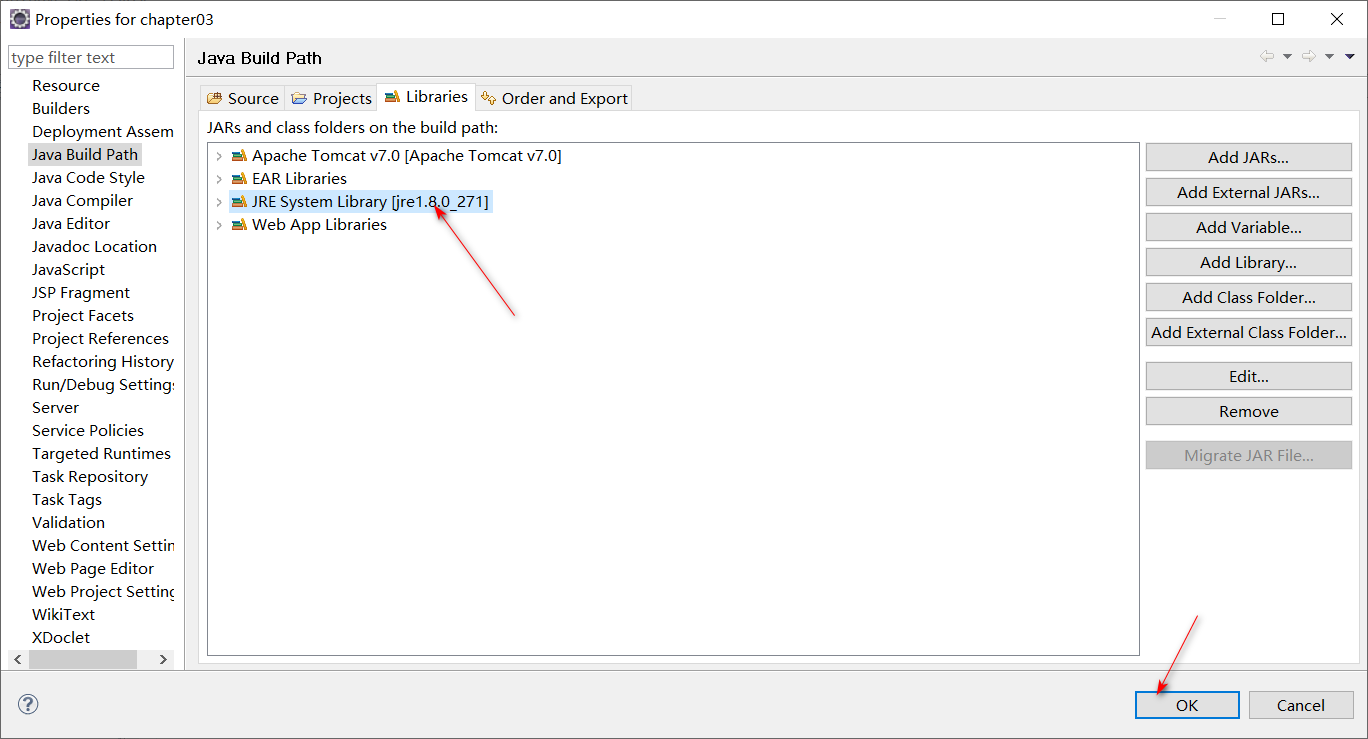Select Java Editor in the sidebar
Screen dimensions: 1368x739
click(x=71, y=224)
